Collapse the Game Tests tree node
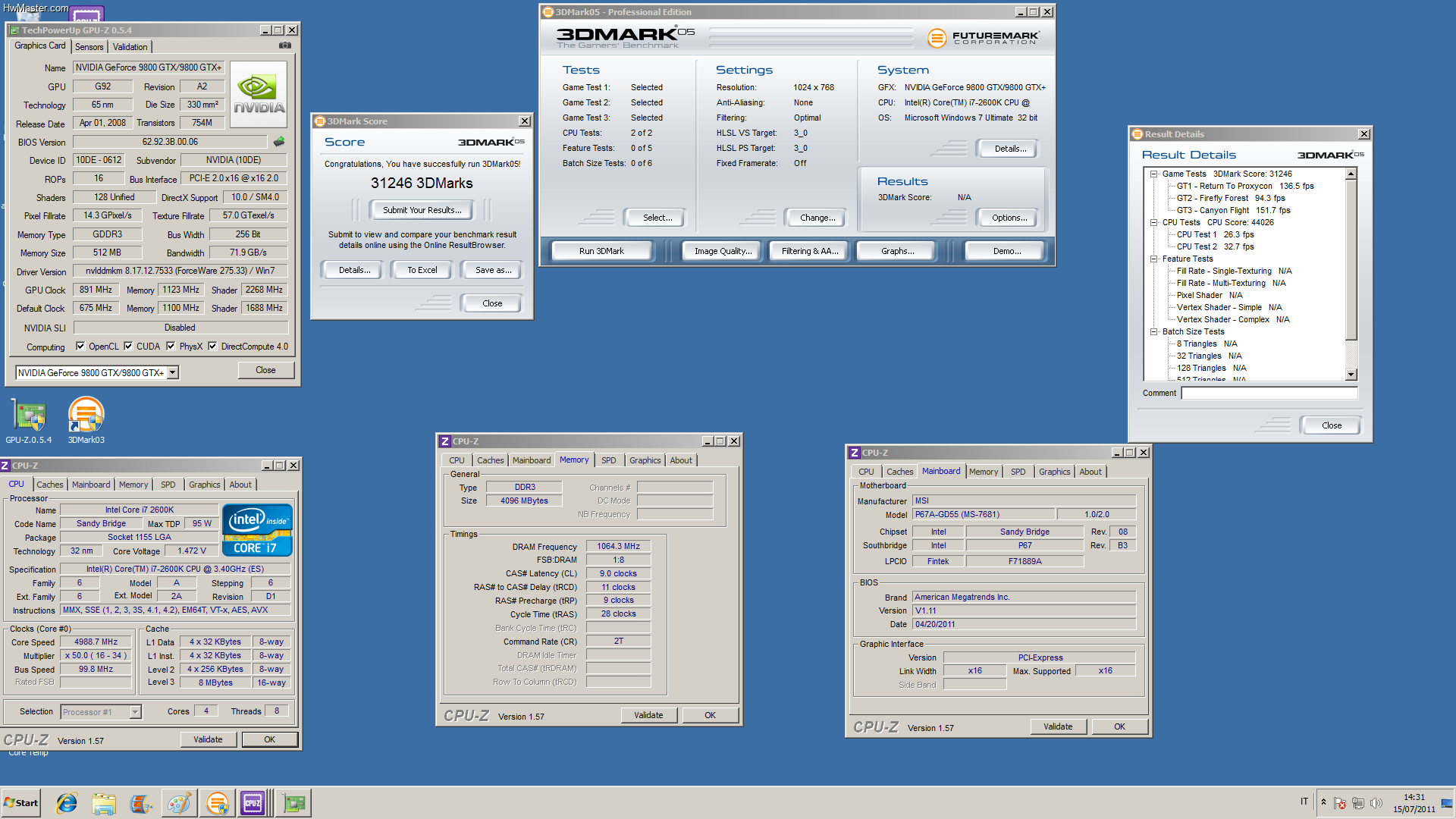 coord(1153,174)
